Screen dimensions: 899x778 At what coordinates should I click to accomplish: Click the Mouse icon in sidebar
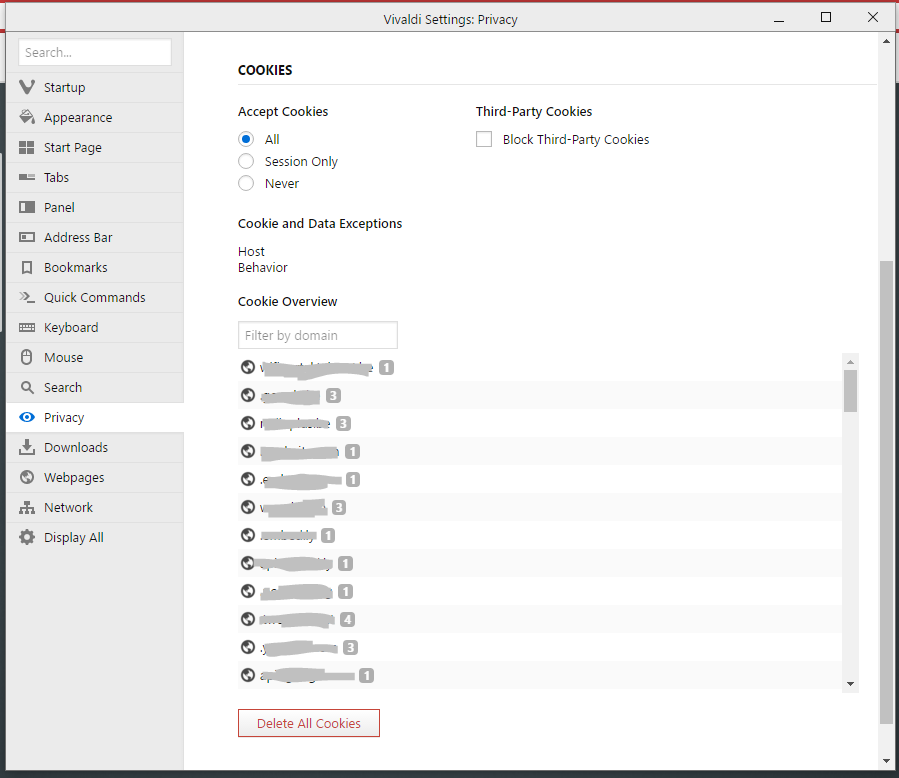pyautogui.click(x=27, y=357)
